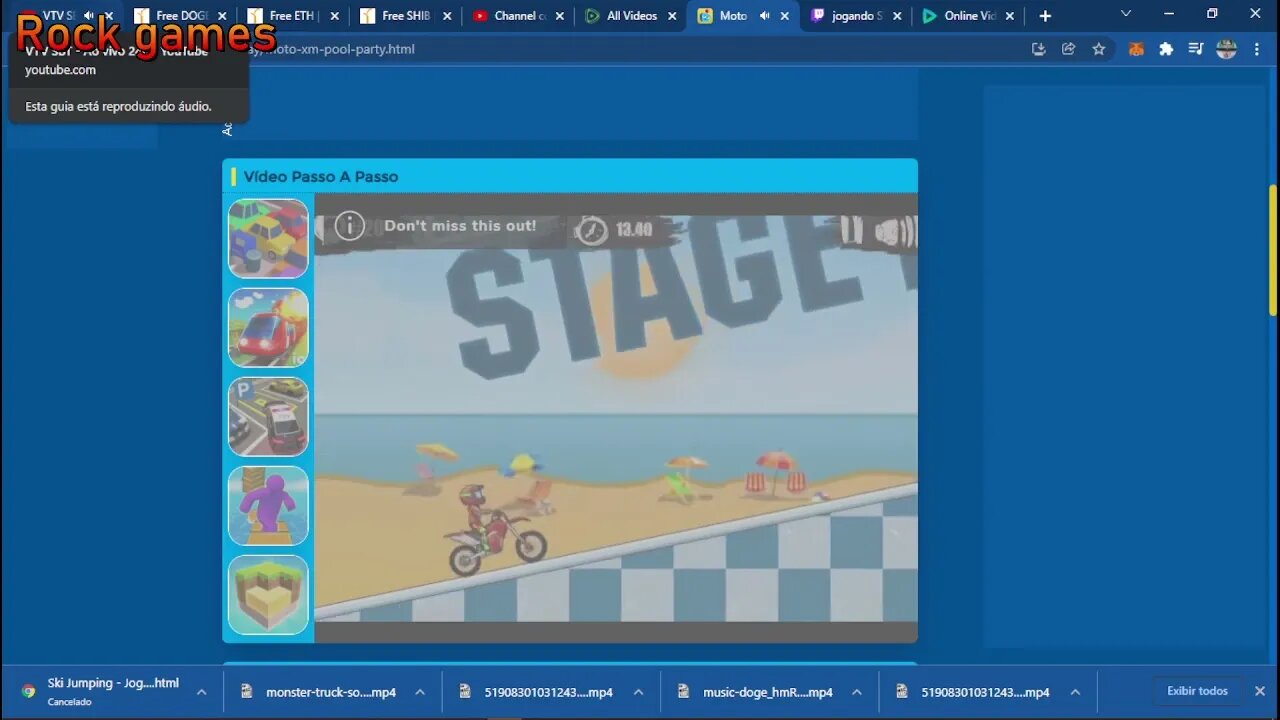Click the Chrome icon on Ski Jumping download
The height and width of the screenshot is (720, 1280).
(29, 691)
